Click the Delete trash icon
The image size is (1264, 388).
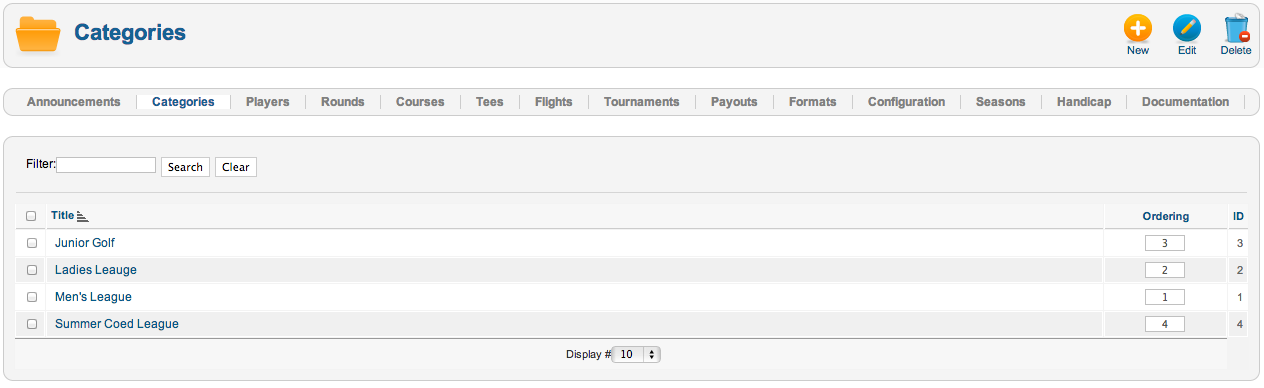point(1236,28)
